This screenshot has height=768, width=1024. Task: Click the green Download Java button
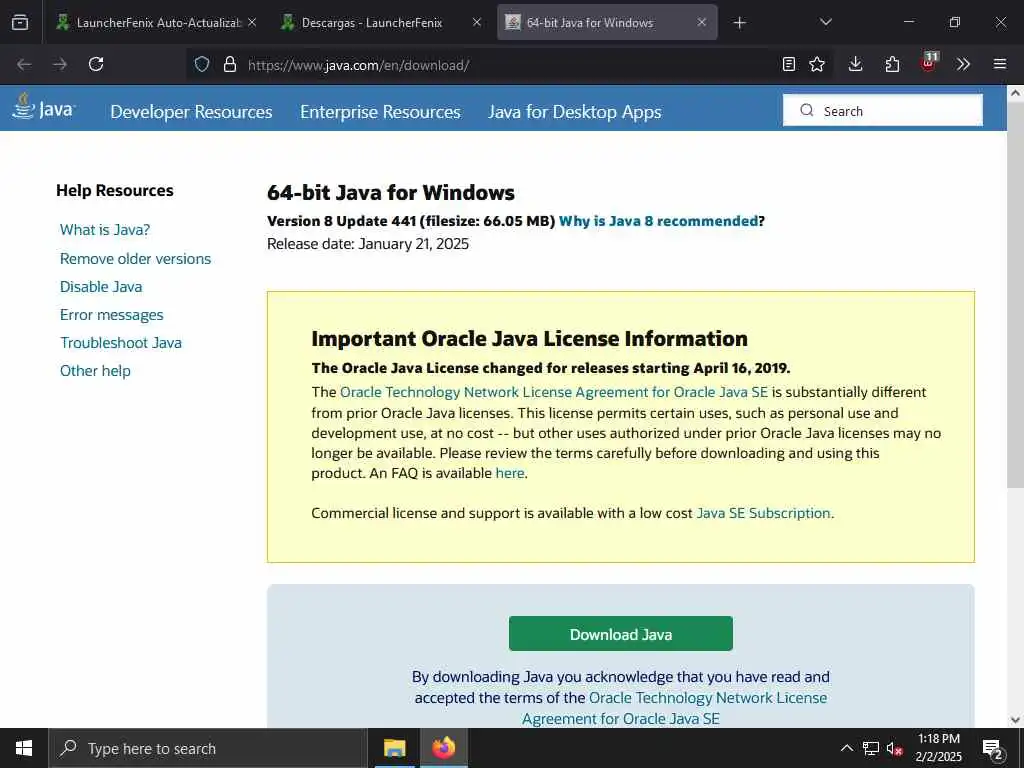pos(620,633)
